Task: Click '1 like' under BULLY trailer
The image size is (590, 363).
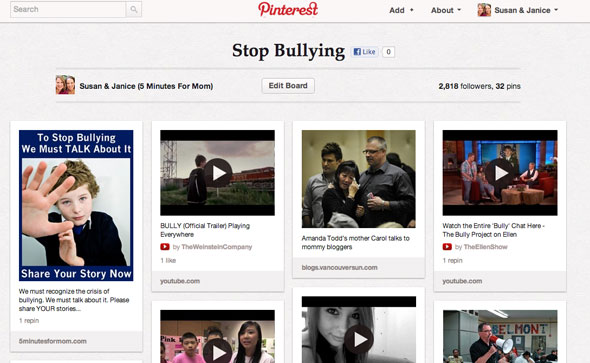Action: click(x=168, y=260)
